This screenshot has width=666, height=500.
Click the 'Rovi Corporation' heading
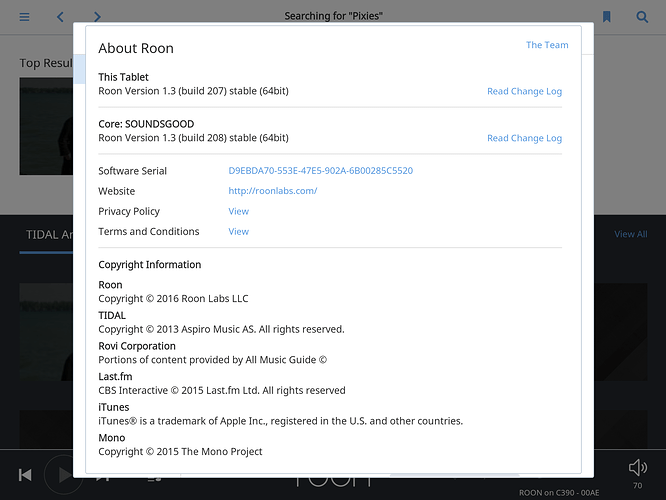(137, 346)
